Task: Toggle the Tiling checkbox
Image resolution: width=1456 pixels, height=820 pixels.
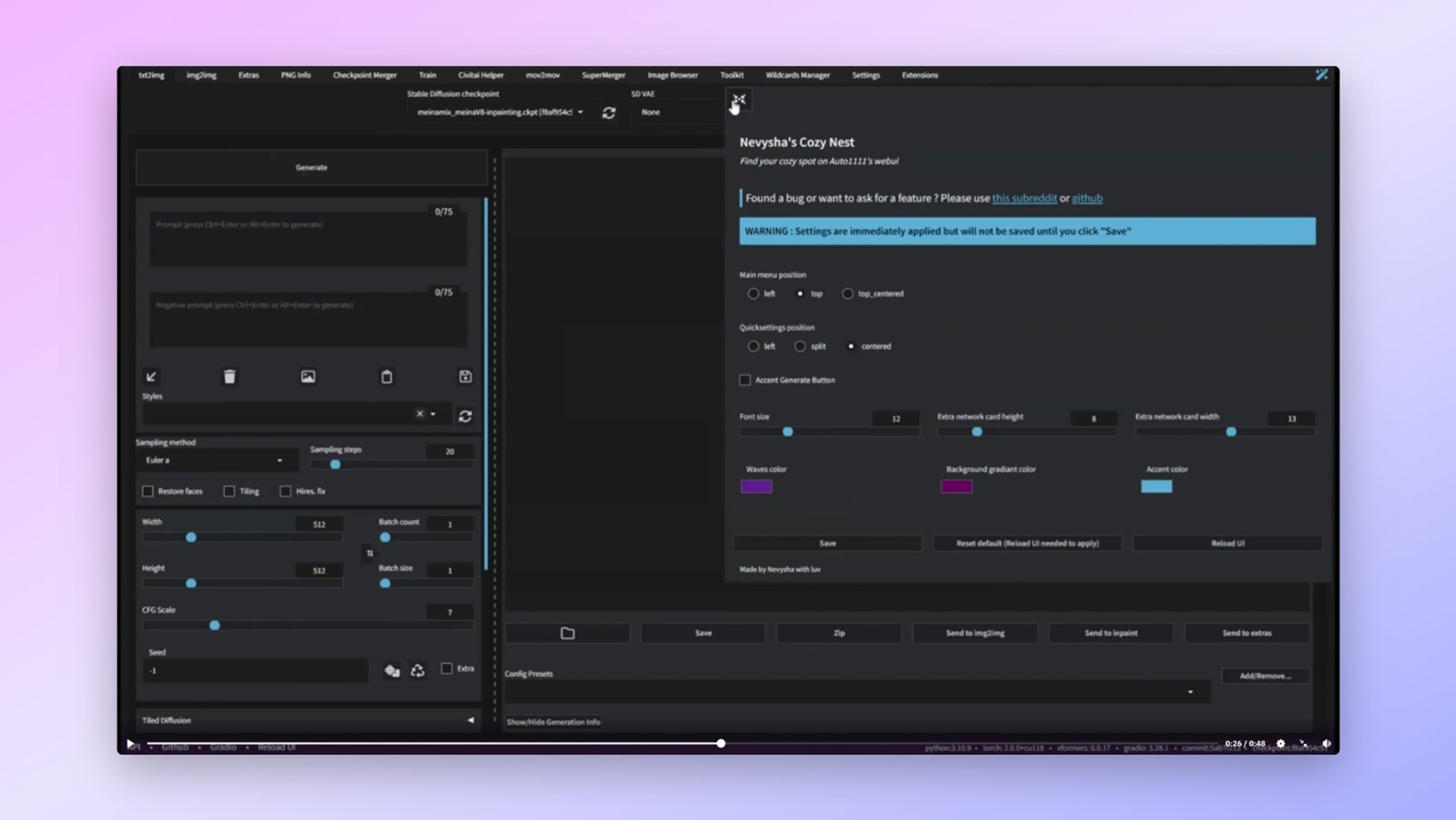Action: (x=229, y=491)
